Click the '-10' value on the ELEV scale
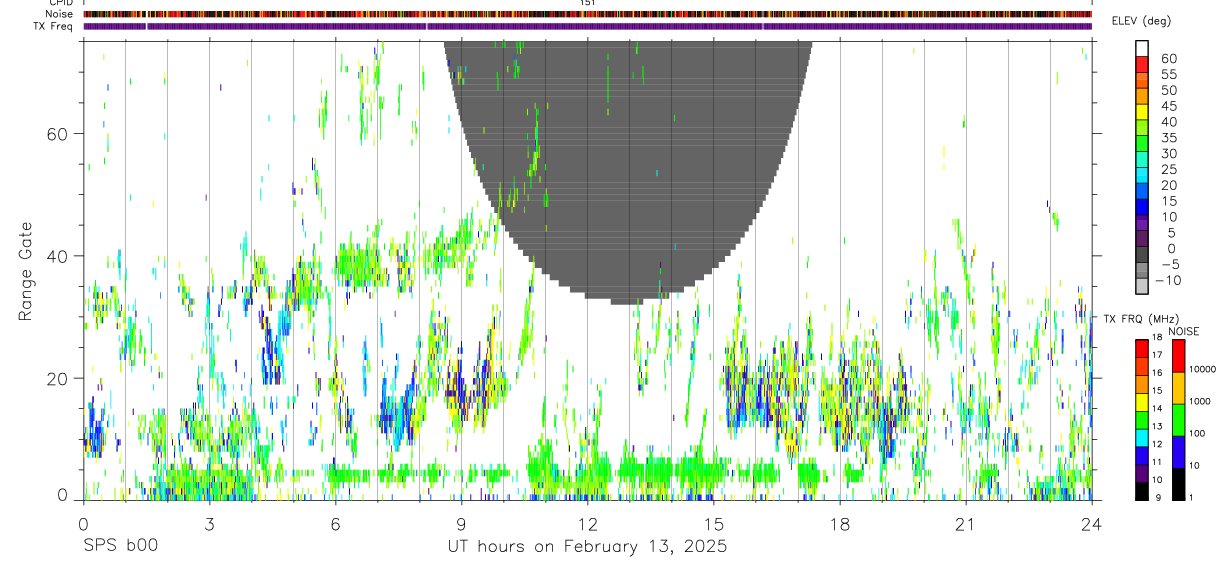This screenshot has width=1228, height=567. [x=1168, y=280]
